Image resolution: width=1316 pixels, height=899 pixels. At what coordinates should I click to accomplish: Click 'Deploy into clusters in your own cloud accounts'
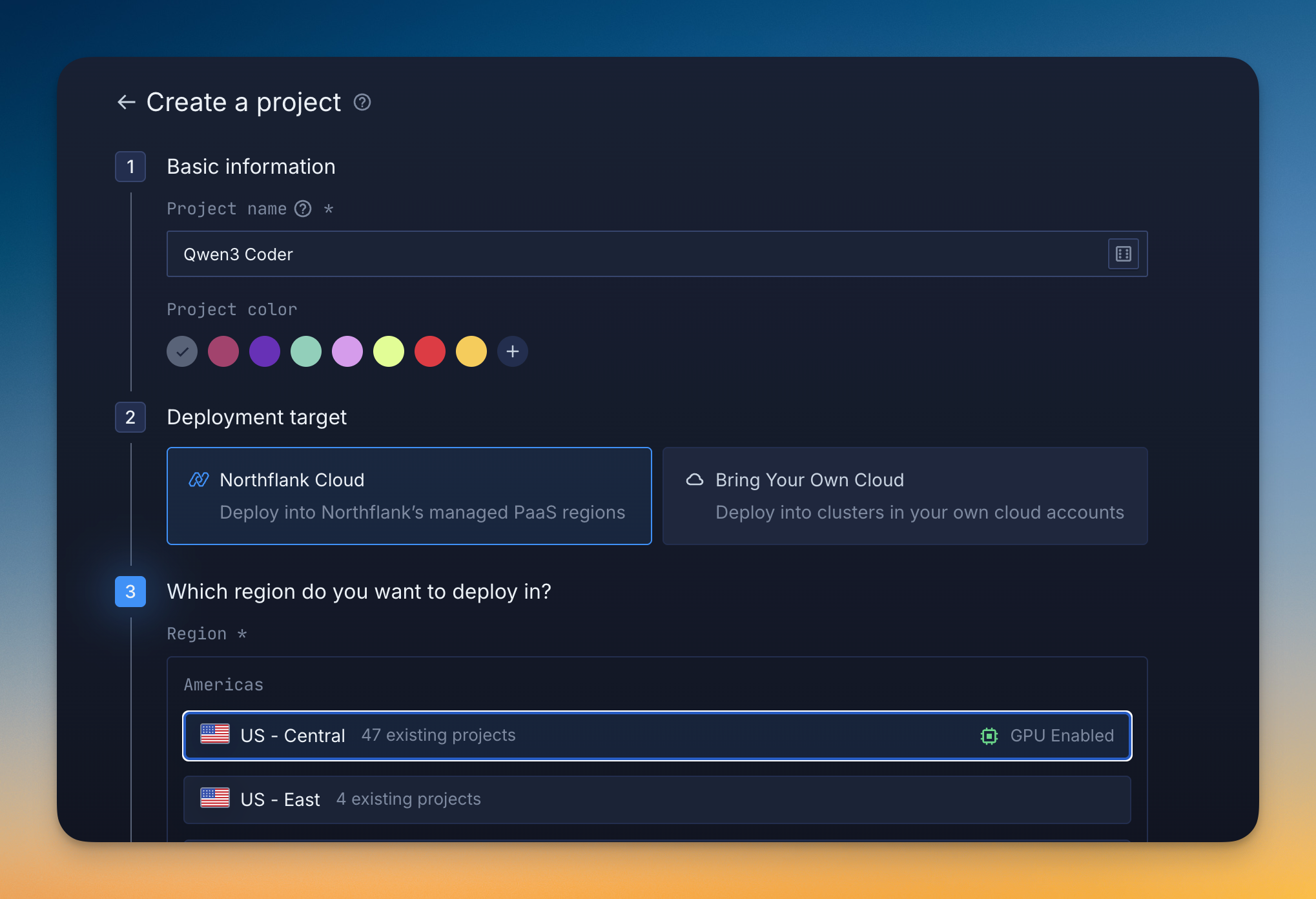[x=920, y=513]
